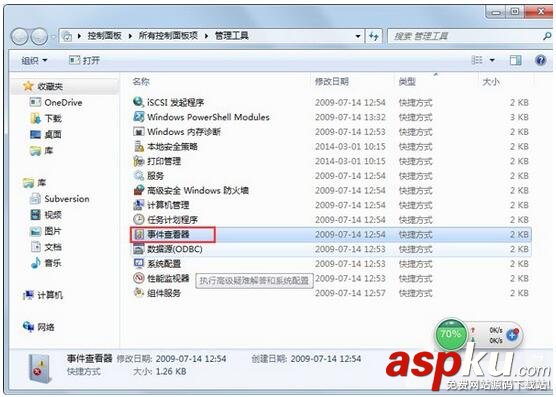Screen dimensions: 556x397
Task: Expand the view options dropdown arrow
Action: 492,60
